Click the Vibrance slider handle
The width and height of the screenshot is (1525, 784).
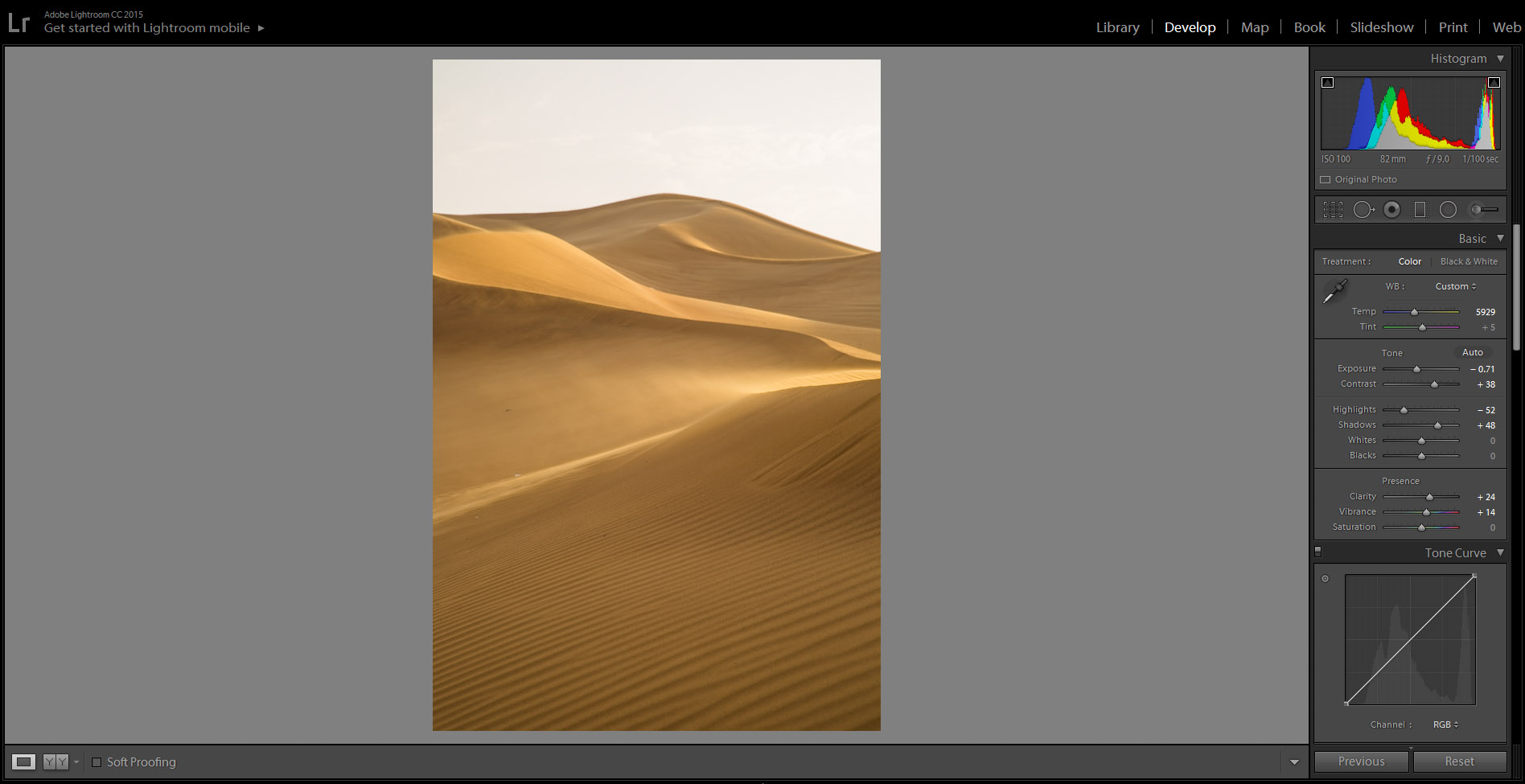1427,512
